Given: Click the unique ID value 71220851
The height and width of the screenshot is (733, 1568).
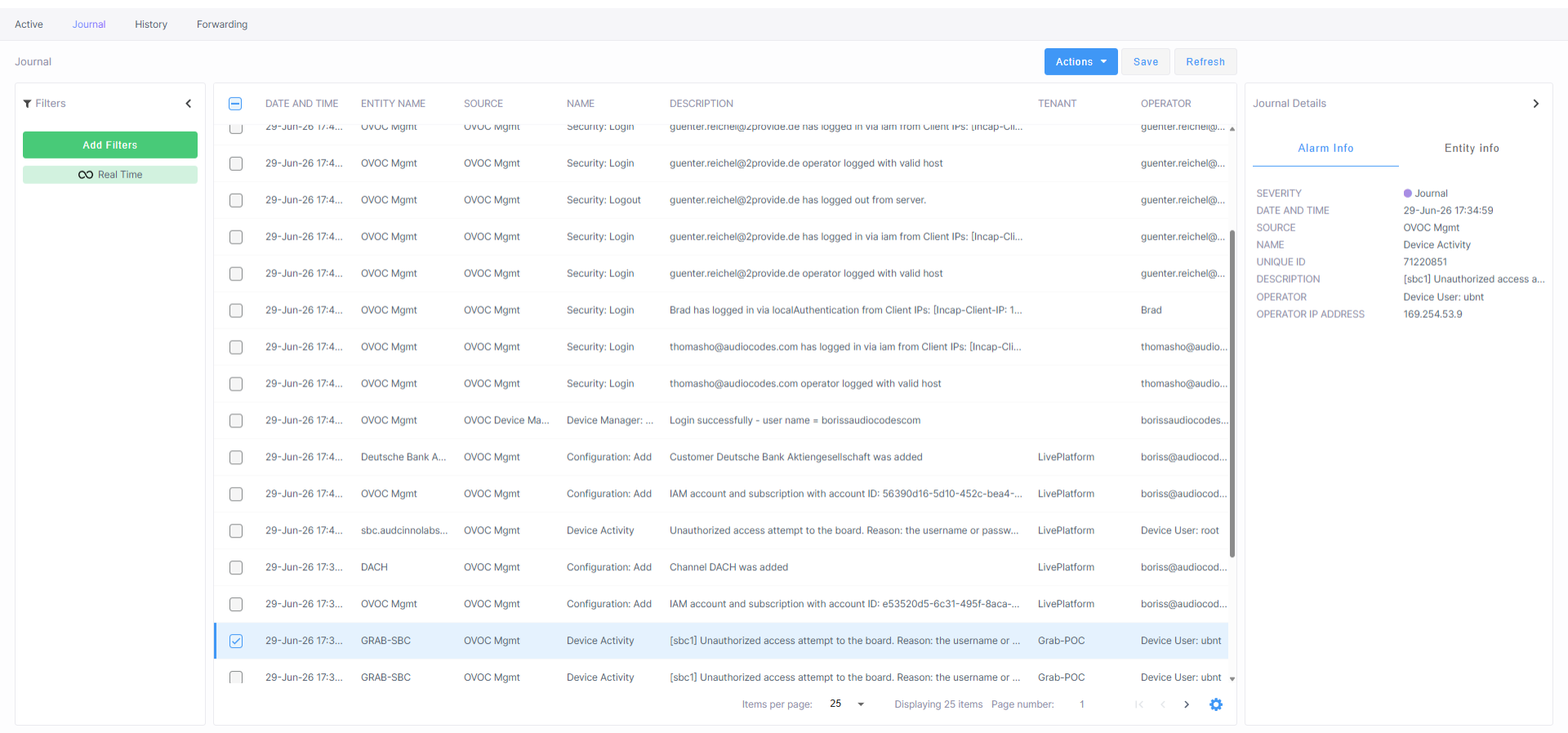Looking at the screenshot, I should 1425,262.
